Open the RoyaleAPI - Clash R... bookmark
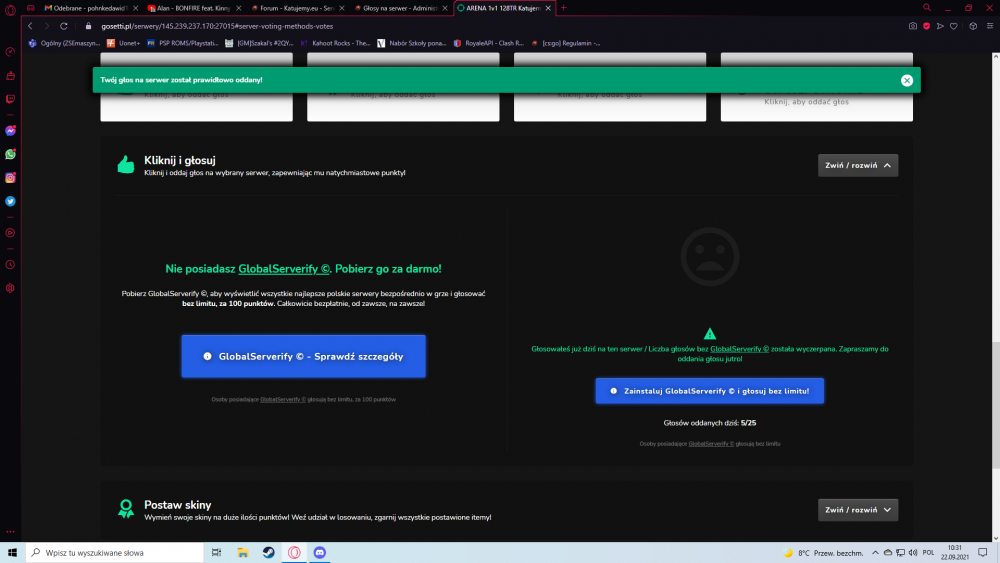This screenshot has width=1000, height=563. pos(489,43)
